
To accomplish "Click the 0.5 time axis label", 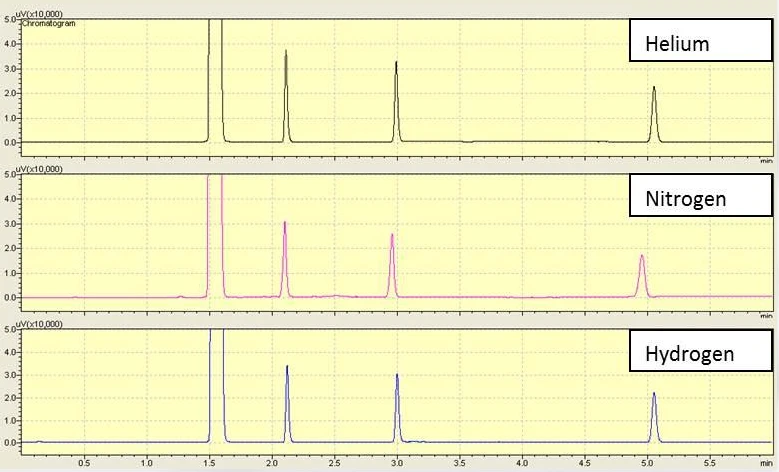I will 84,463.
